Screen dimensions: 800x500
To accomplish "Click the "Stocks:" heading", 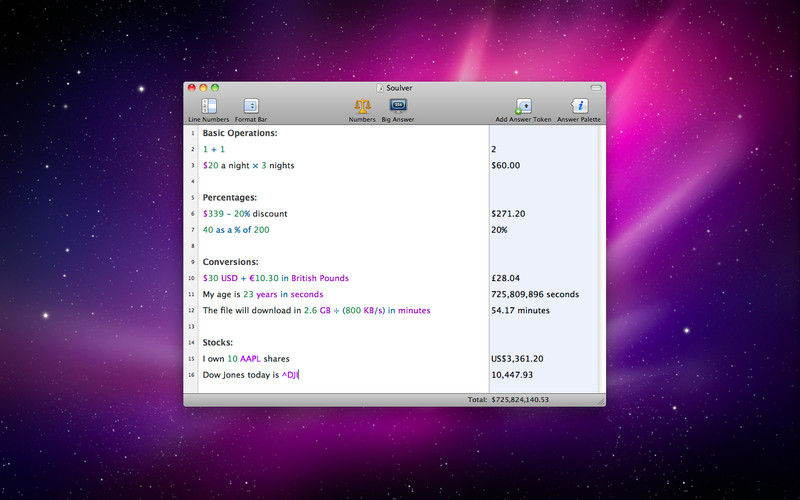I will point(217,342).
